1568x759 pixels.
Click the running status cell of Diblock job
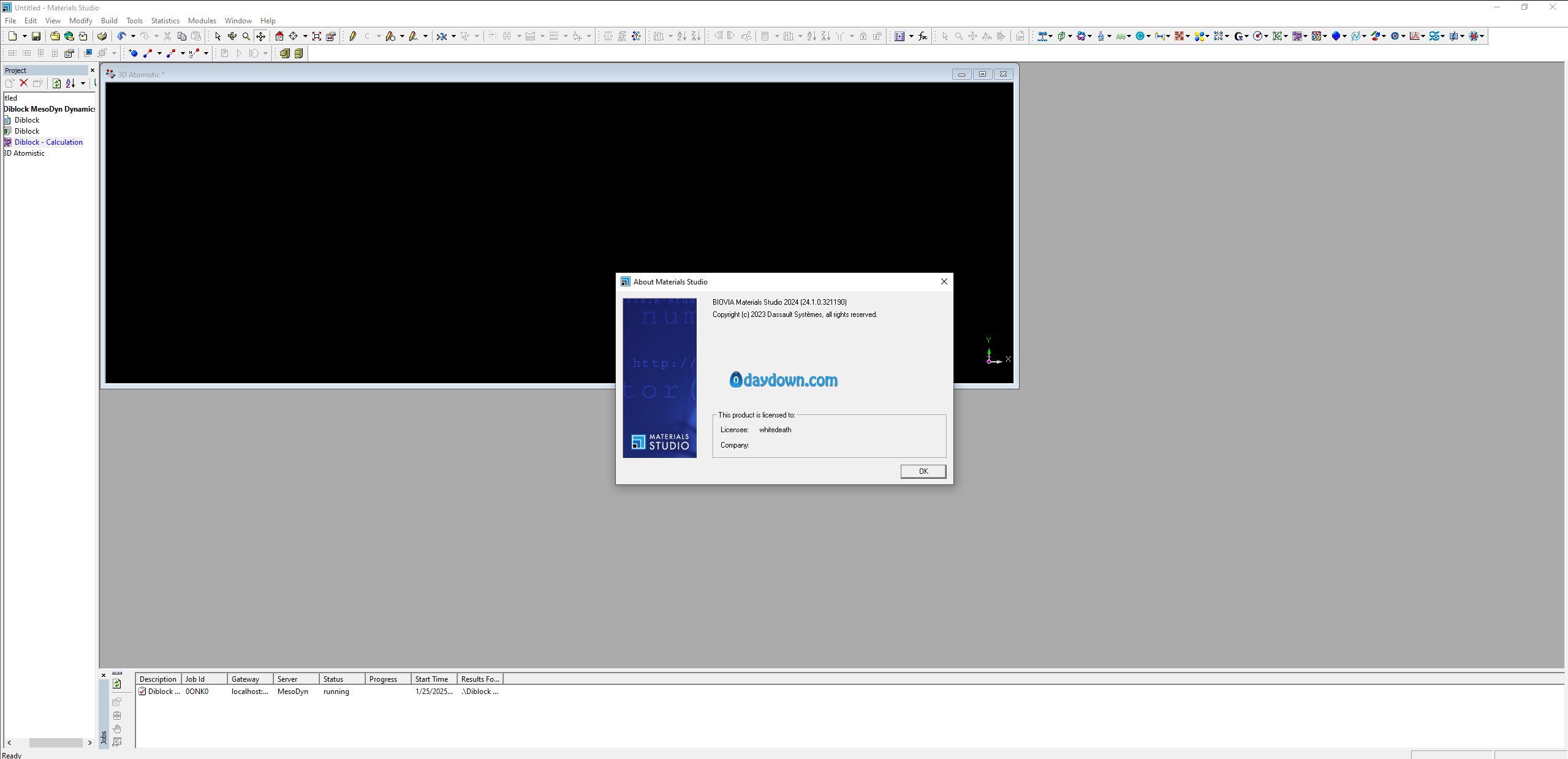(336, 691)
